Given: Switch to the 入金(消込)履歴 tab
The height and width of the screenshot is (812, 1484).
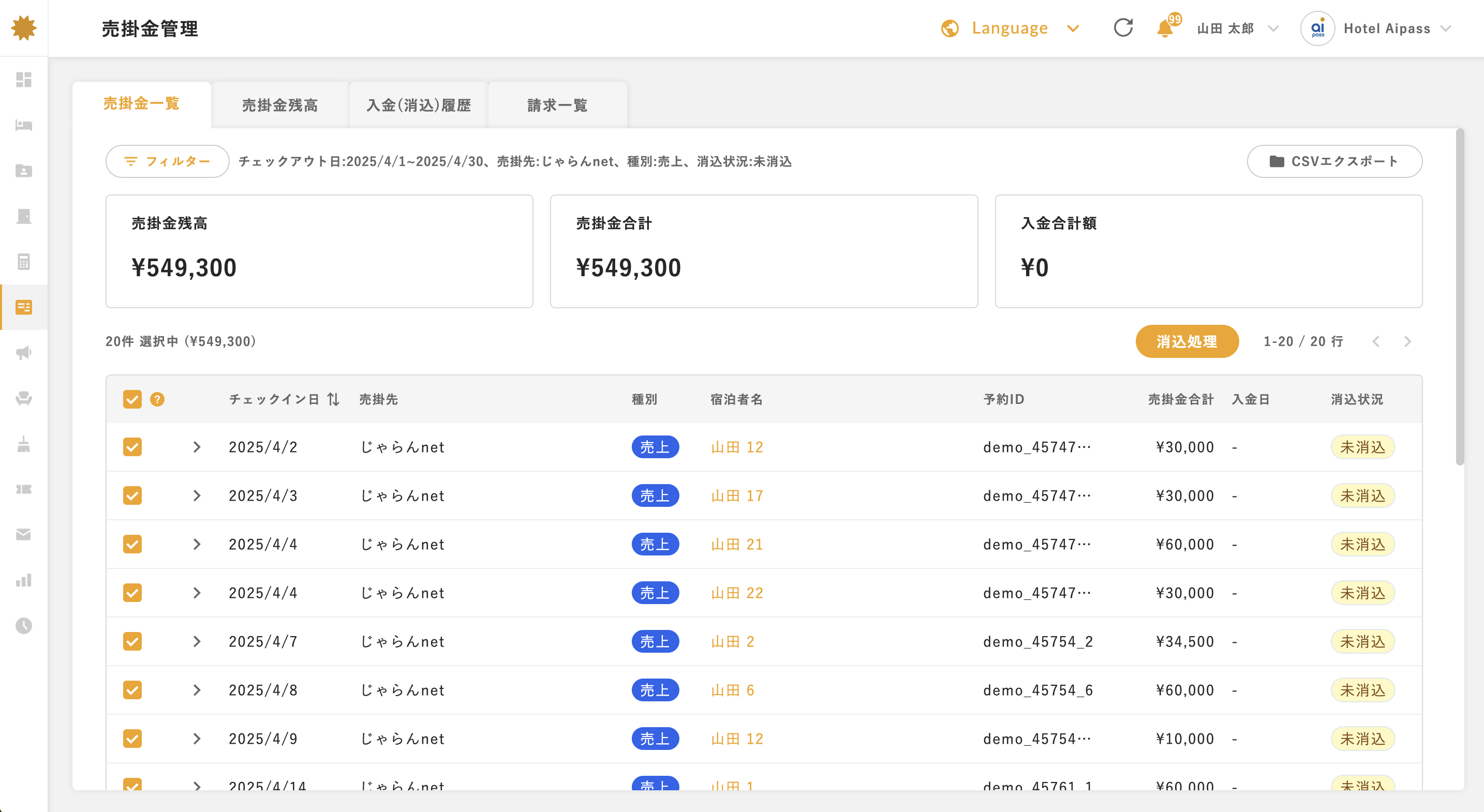Looking at the screenshot, I should [x=419, y=106].
